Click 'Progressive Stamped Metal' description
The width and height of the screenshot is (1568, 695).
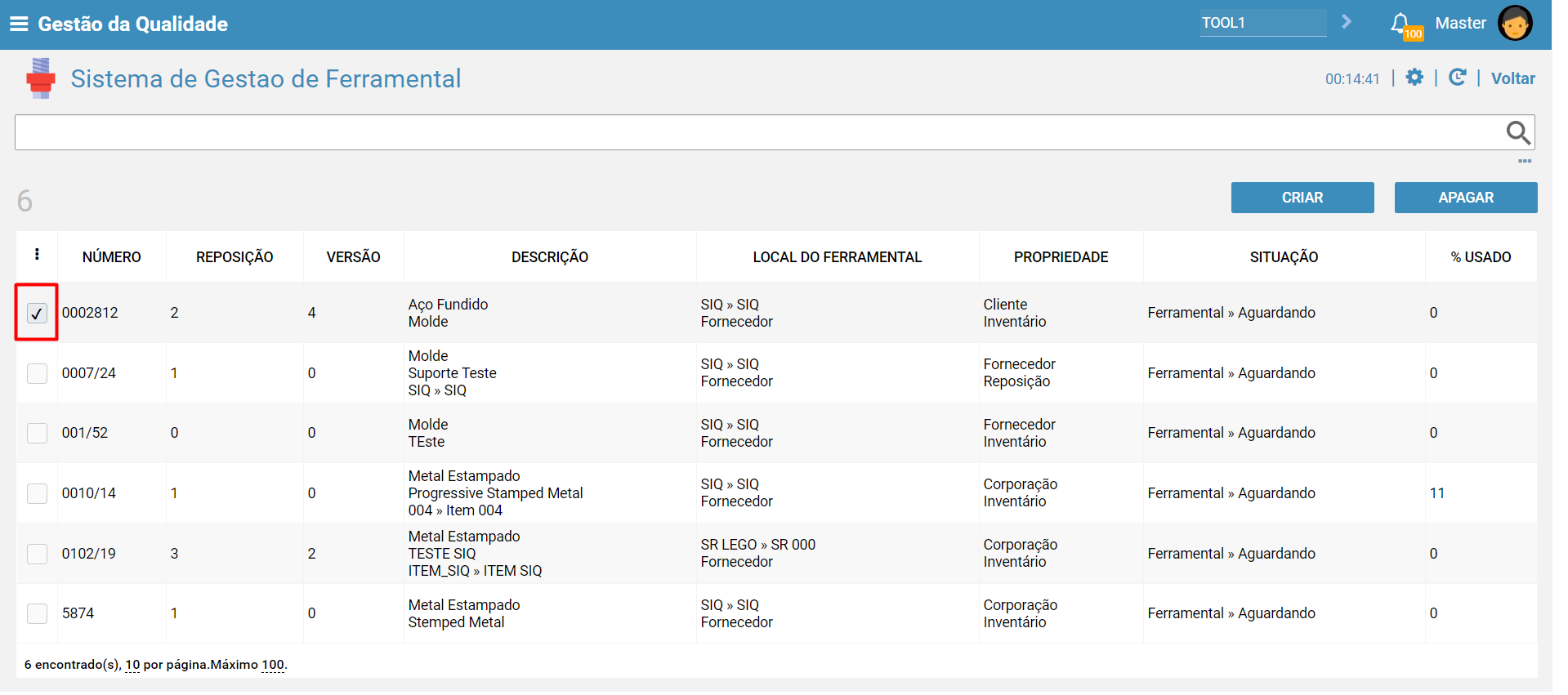coord(496,493)
